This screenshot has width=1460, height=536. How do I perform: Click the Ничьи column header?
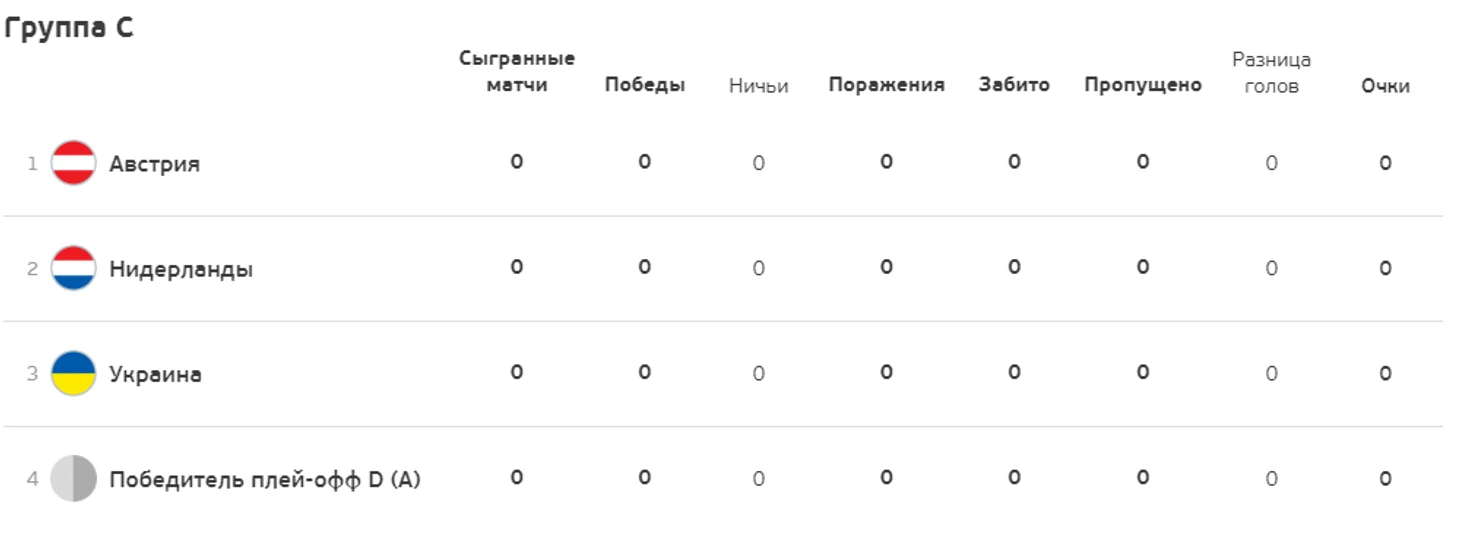pyautogui.click(x=759, y=86)
